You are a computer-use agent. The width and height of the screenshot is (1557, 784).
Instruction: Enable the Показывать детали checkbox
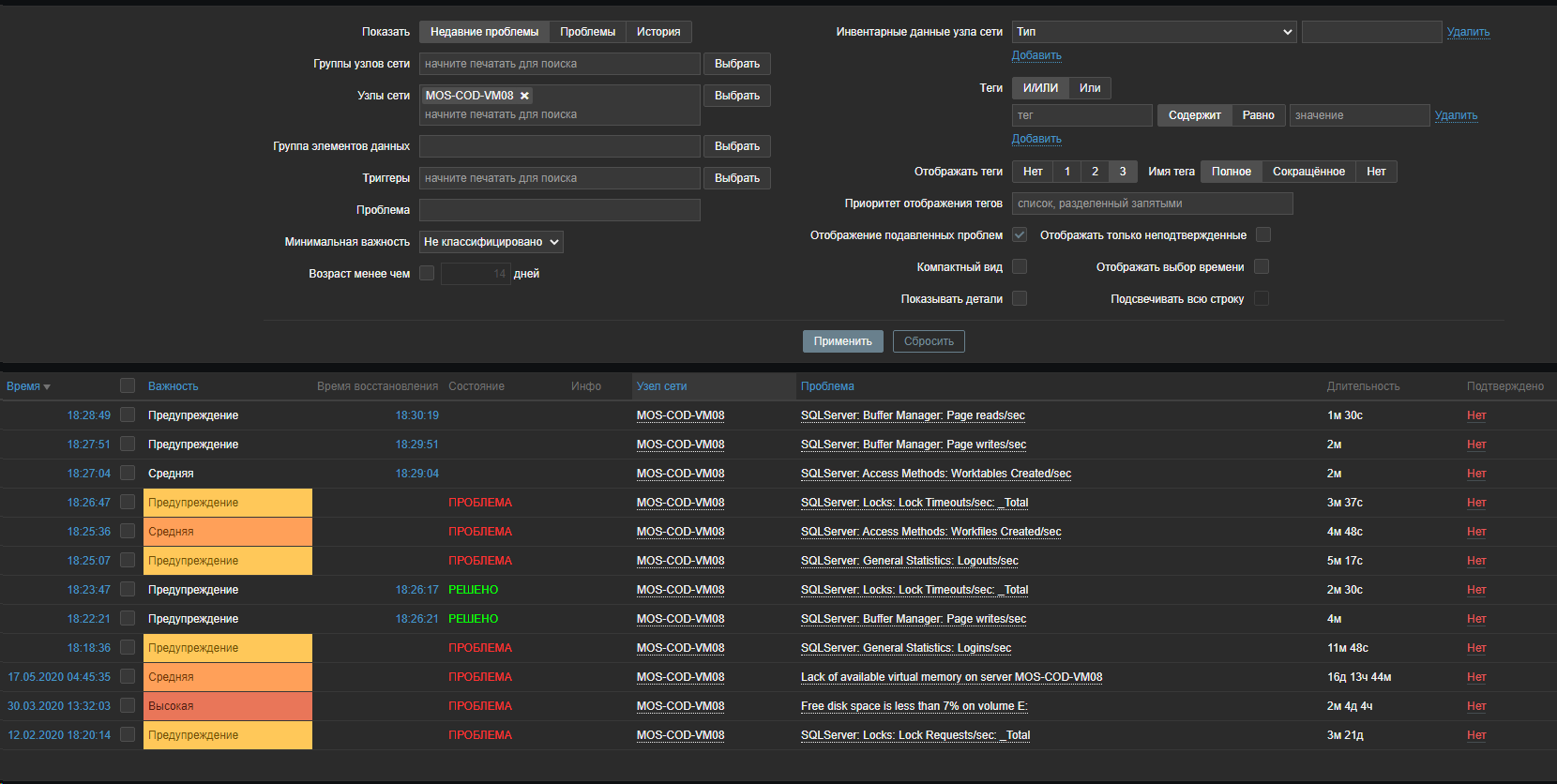[x=1020, y=299]
